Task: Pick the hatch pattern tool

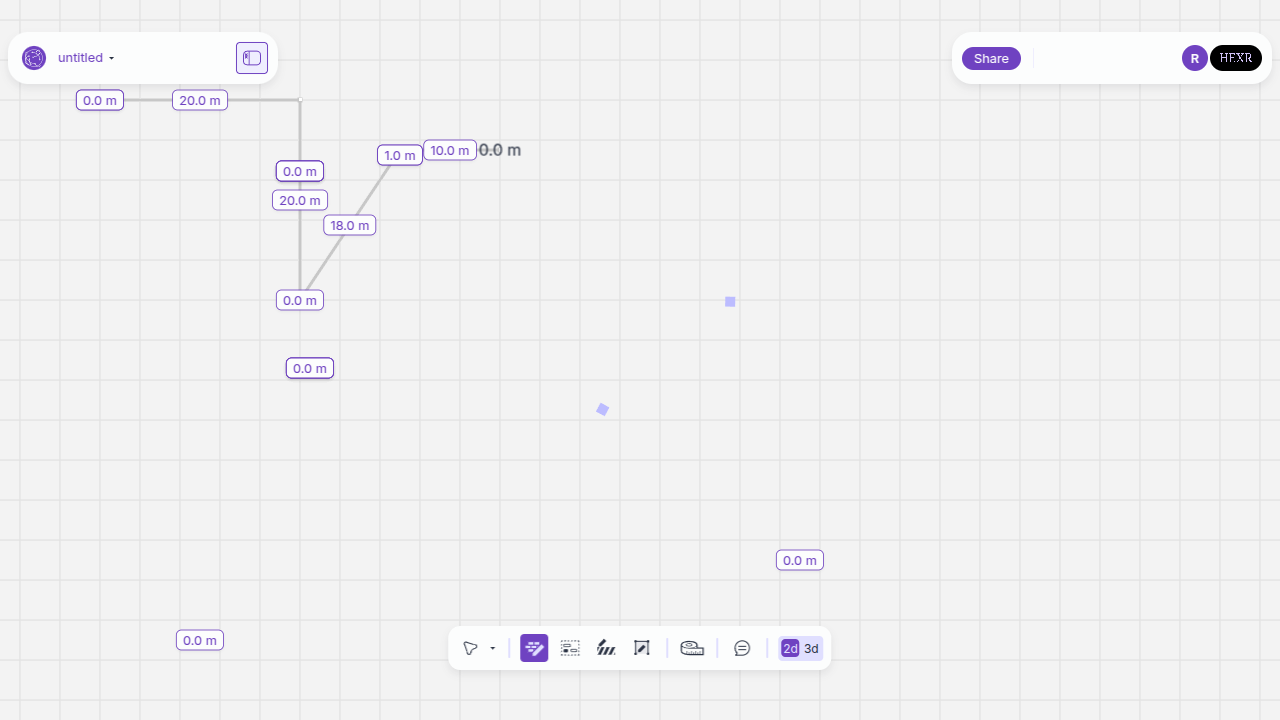Action: coord(606,648)
